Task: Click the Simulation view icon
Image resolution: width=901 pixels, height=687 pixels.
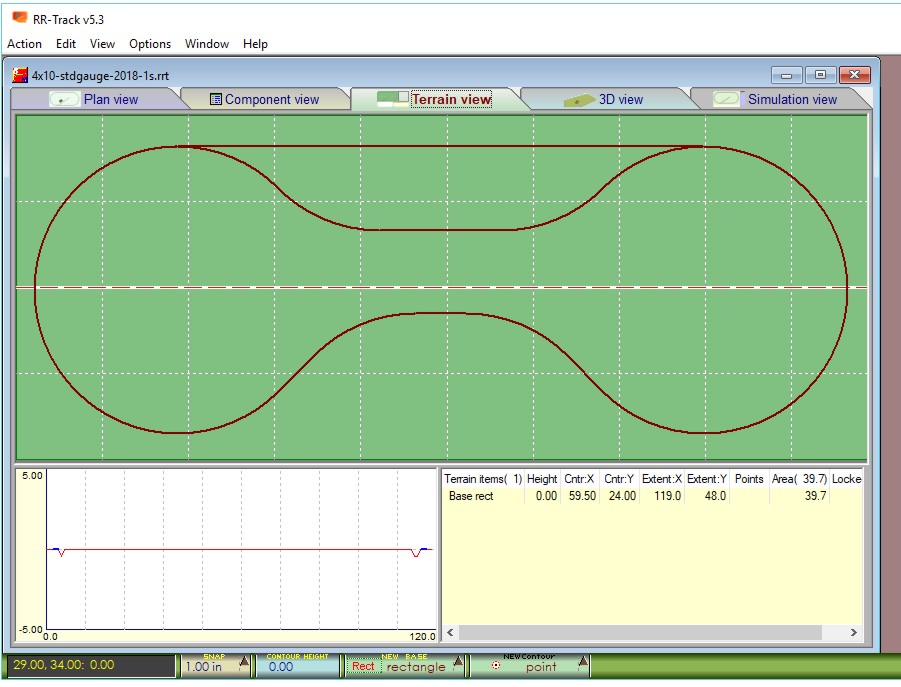Action: click(724, 98)
